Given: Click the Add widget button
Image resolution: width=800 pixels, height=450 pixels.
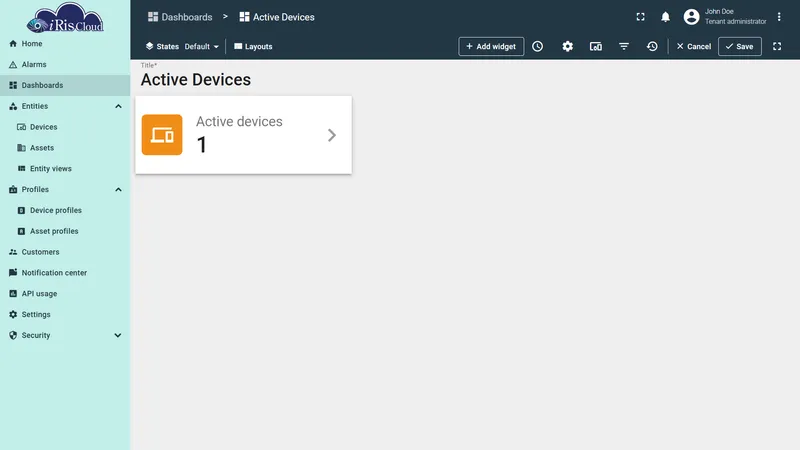Looking at the screenshot, I should (491, 46).
